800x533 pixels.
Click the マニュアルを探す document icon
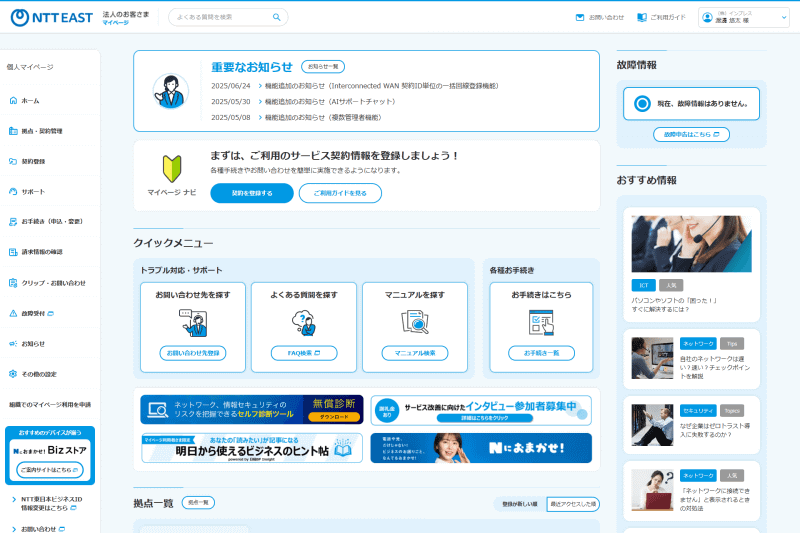point(415,323)
